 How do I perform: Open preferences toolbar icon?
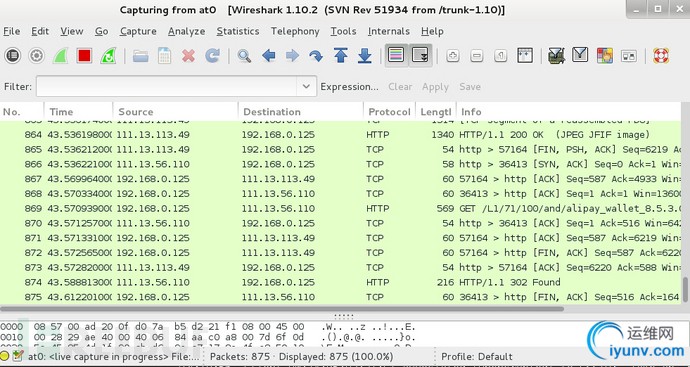click(629, 56)
